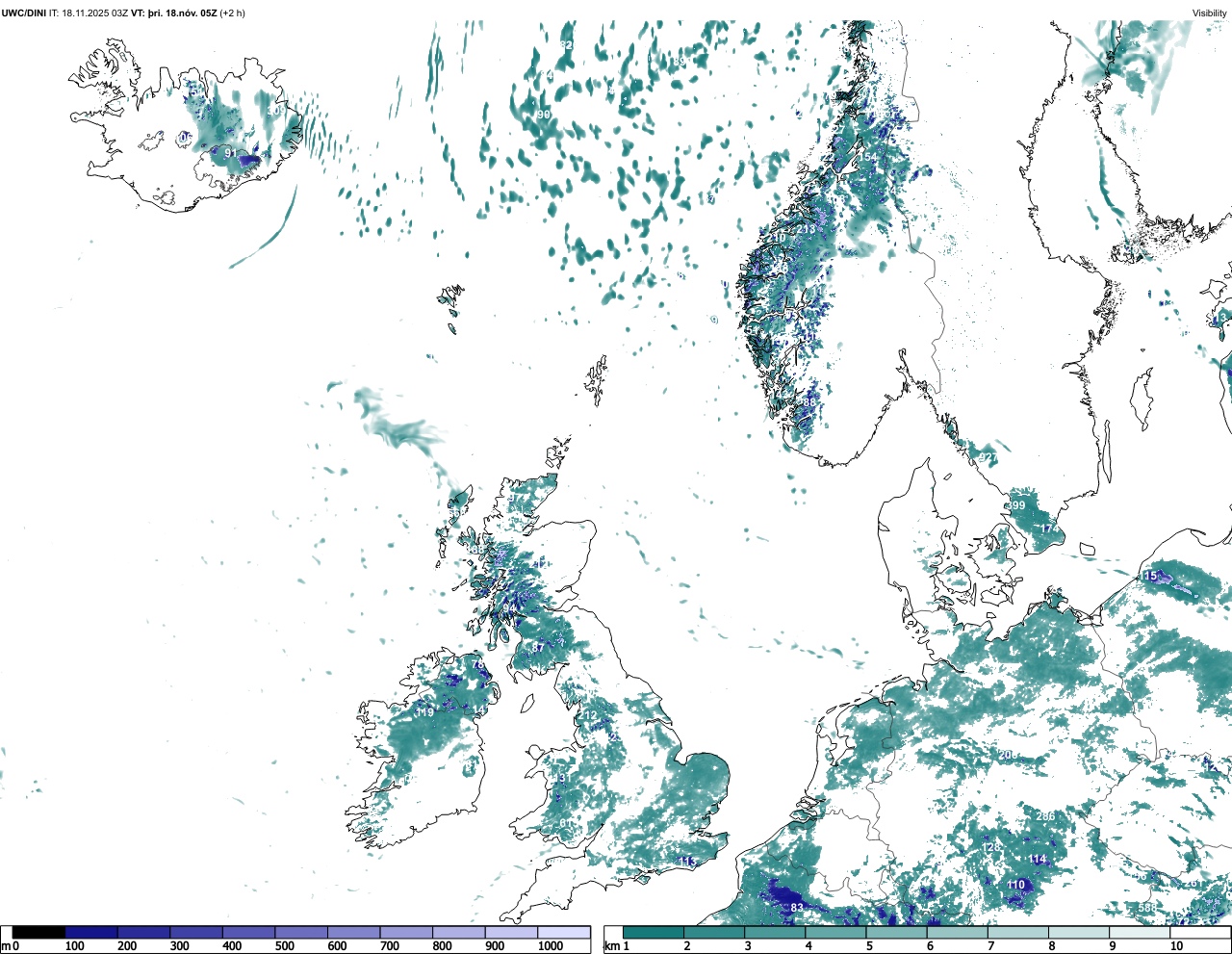
Task: Click the "119" value over Ireland
Action: (425, 712)
